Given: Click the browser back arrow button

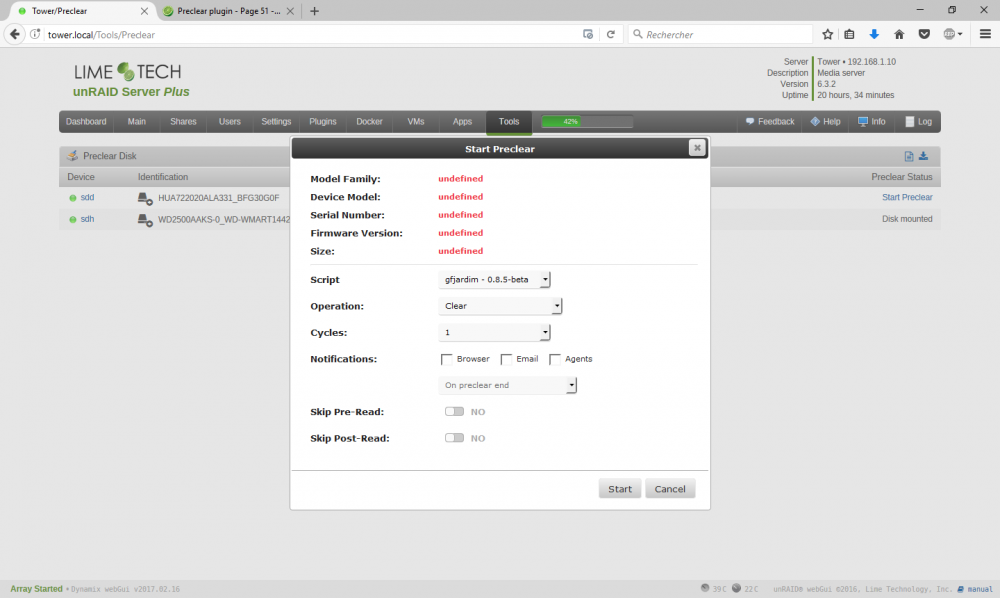Looking at the screenshot, I should tap(15, 34).
